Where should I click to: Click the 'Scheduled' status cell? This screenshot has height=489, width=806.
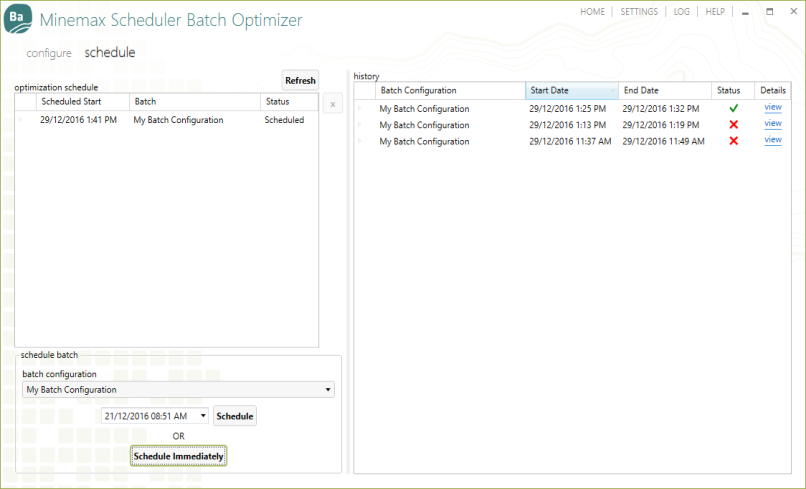pos(284,120)
